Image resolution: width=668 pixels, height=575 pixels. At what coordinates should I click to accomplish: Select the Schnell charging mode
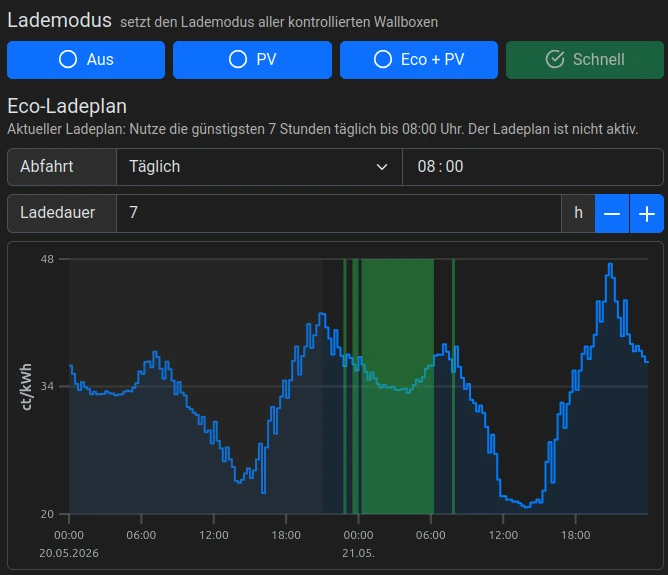[x=585, y=60]
